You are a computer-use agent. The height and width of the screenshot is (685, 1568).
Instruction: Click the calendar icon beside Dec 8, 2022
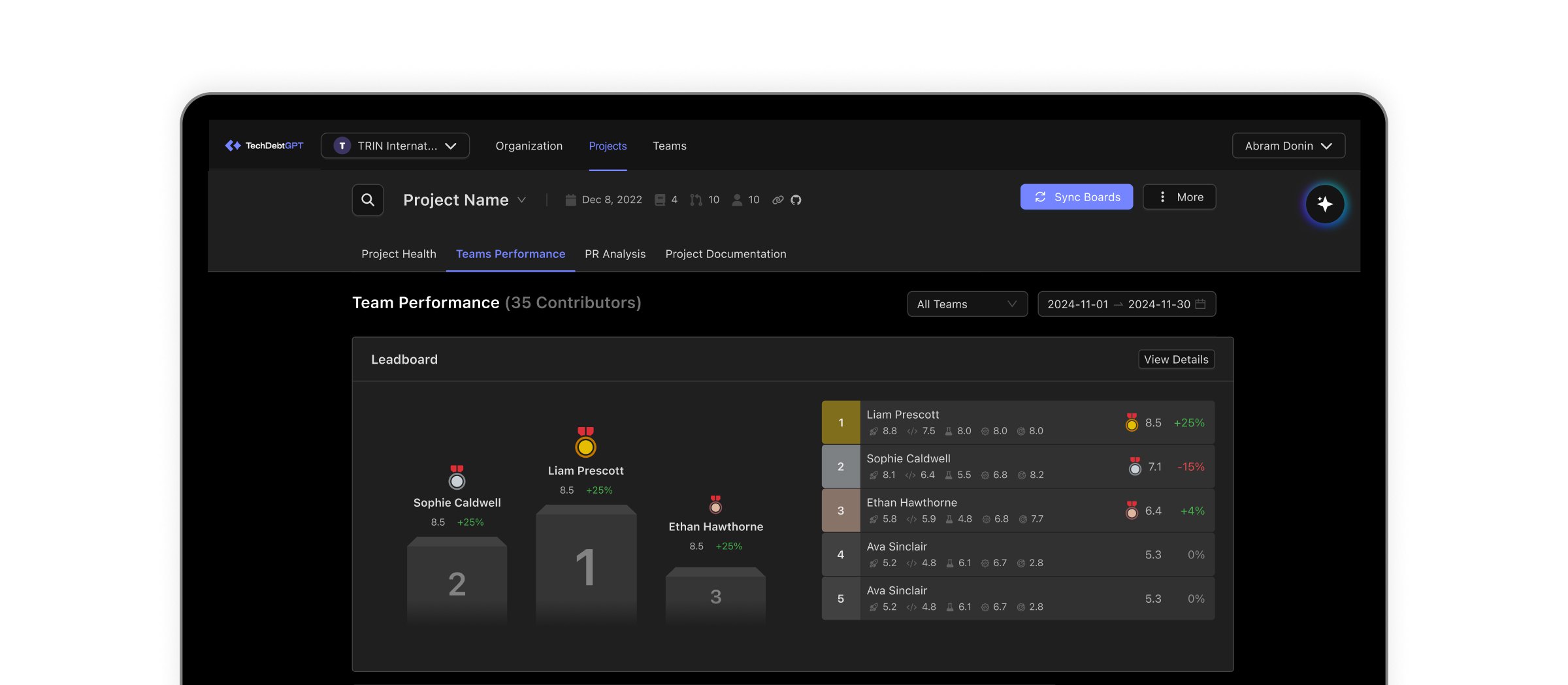tap(570, 200)
